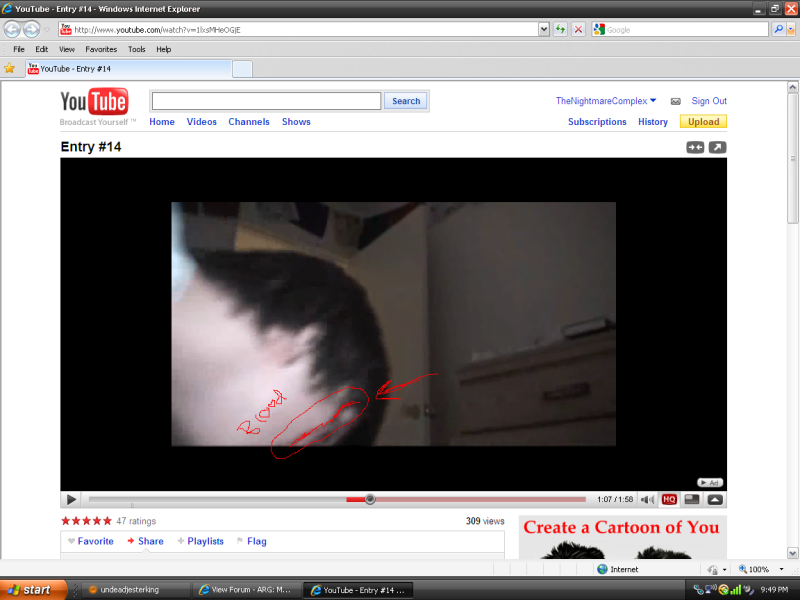Mute the video volume speaker icon
Screen dimensions: 800x600
click(647, 499)
